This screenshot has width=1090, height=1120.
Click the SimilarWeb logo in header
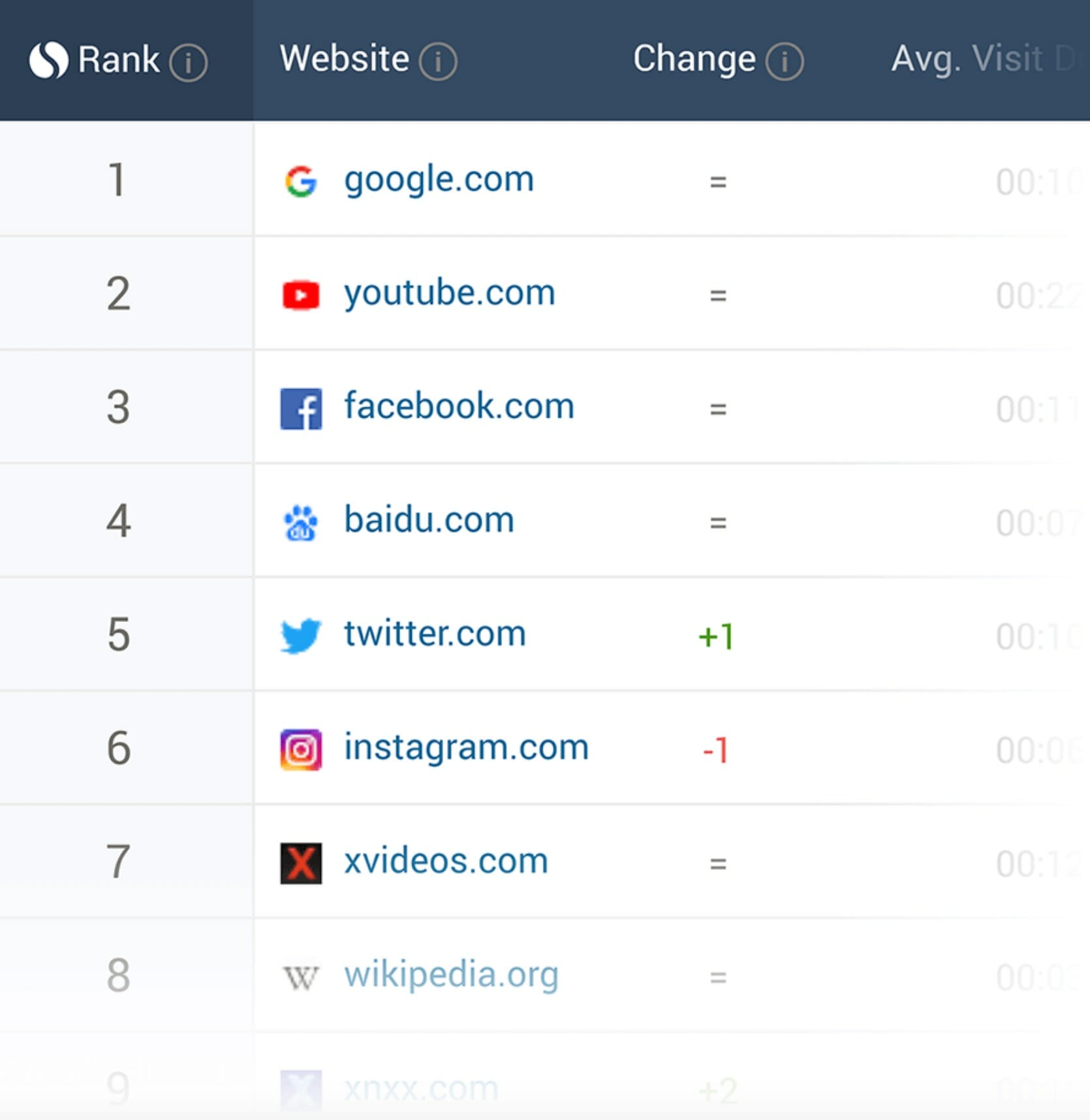pos(48,61)
